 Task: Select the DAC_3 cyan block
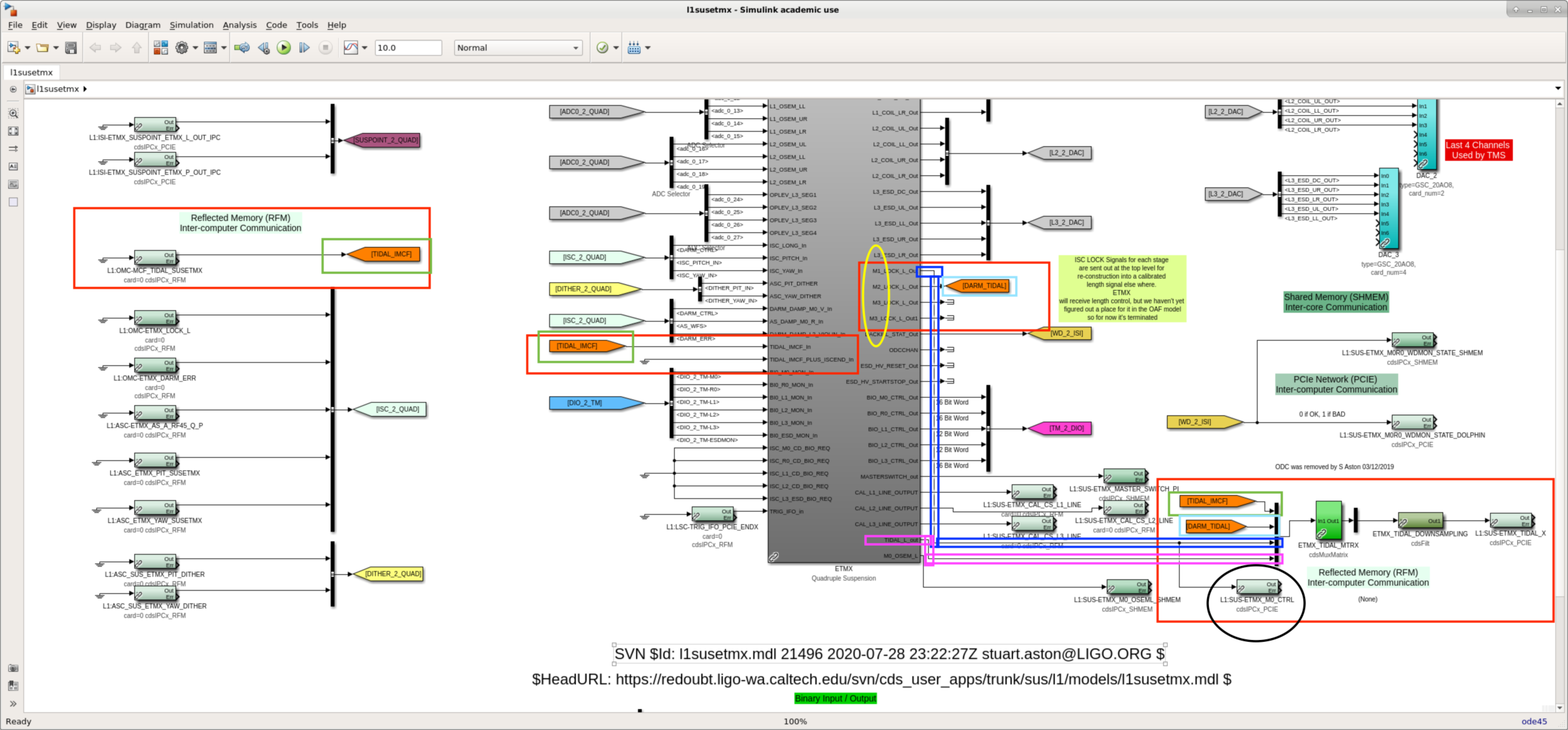(1389, 208)
